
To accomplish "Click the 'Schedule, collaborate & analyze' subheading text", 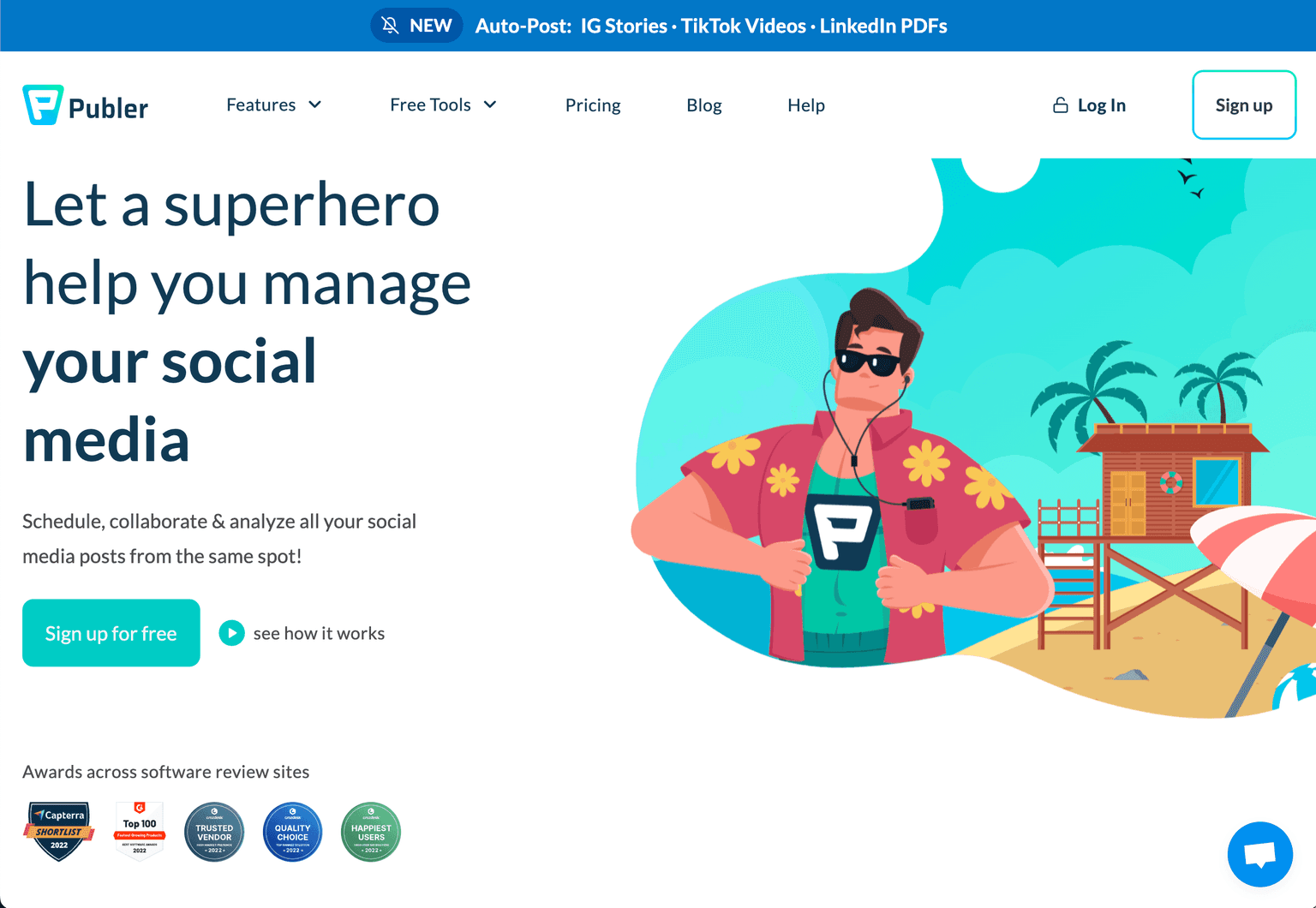I will (x=219, y=539).
